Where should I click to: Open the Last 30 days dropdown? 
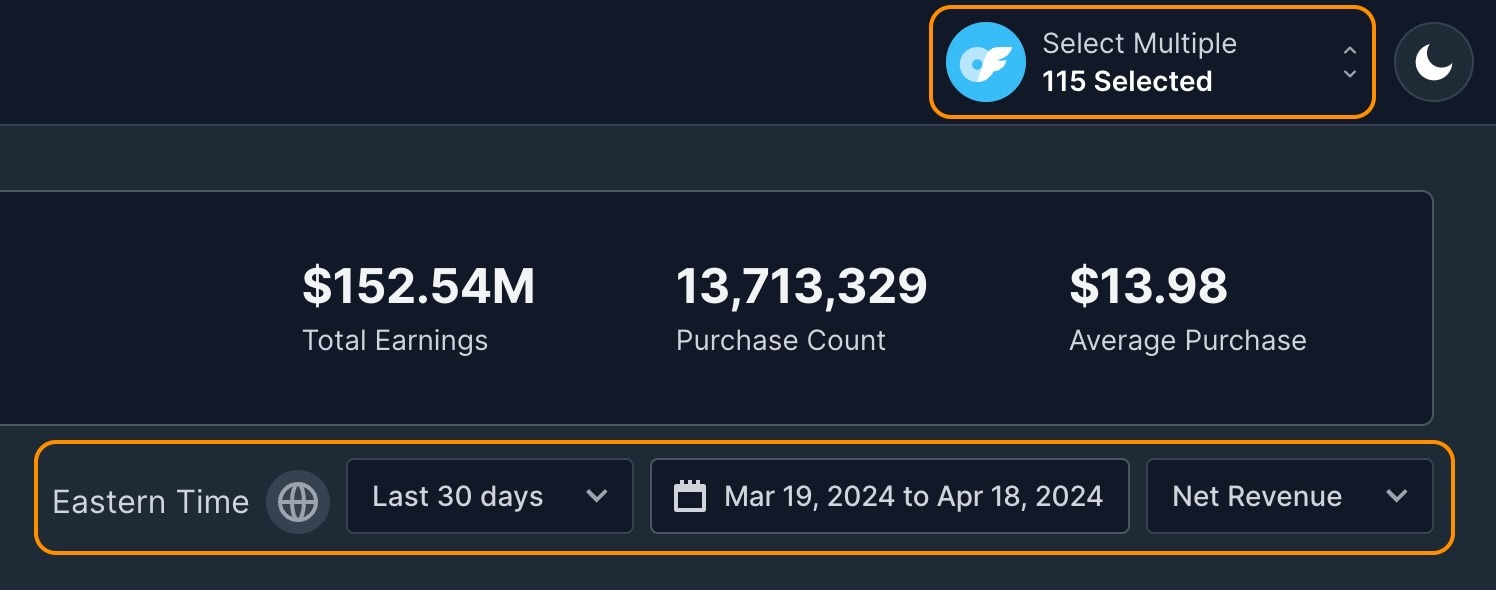tap(490, 496)
